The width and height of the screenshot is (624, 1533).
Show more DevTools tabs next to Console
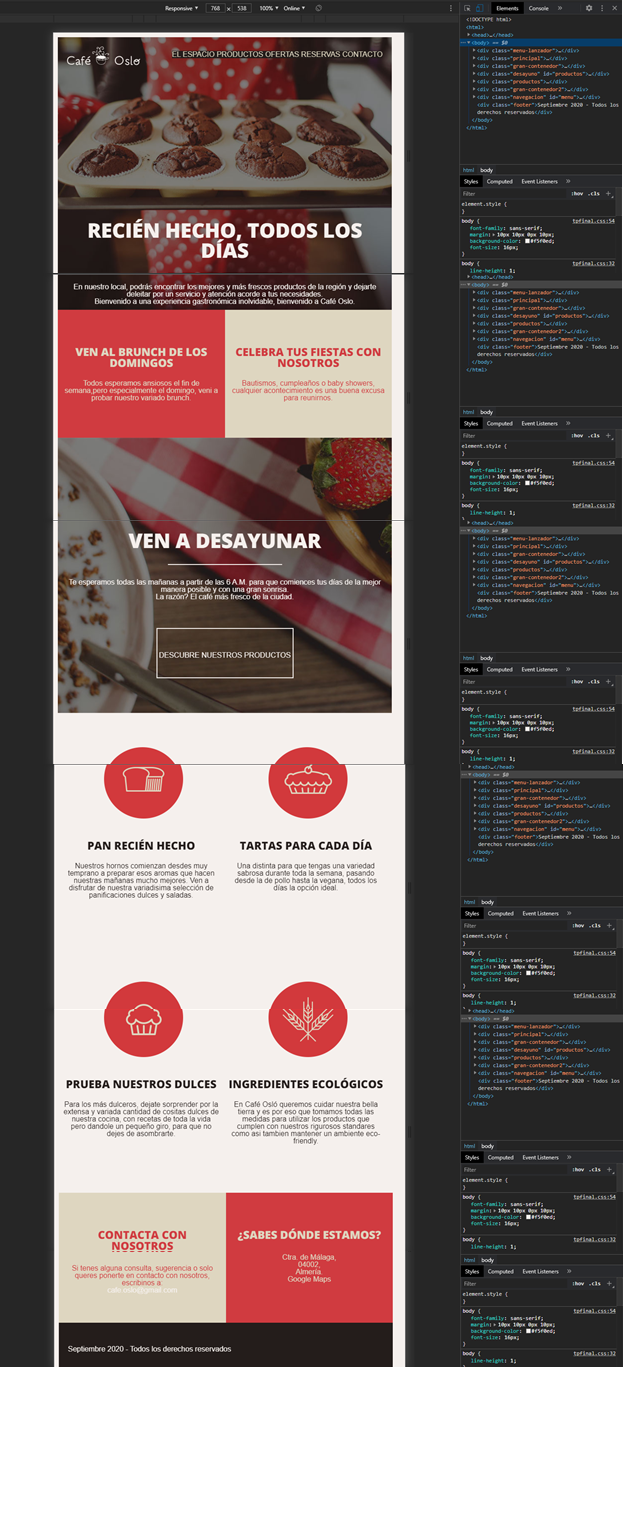pyautogui.click(x=559, y=8)
